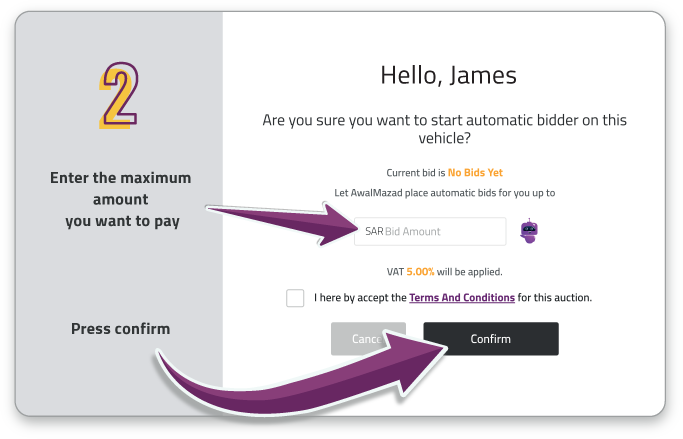
Task: Click into the Bid Amount field
Action: coord(440,231)
